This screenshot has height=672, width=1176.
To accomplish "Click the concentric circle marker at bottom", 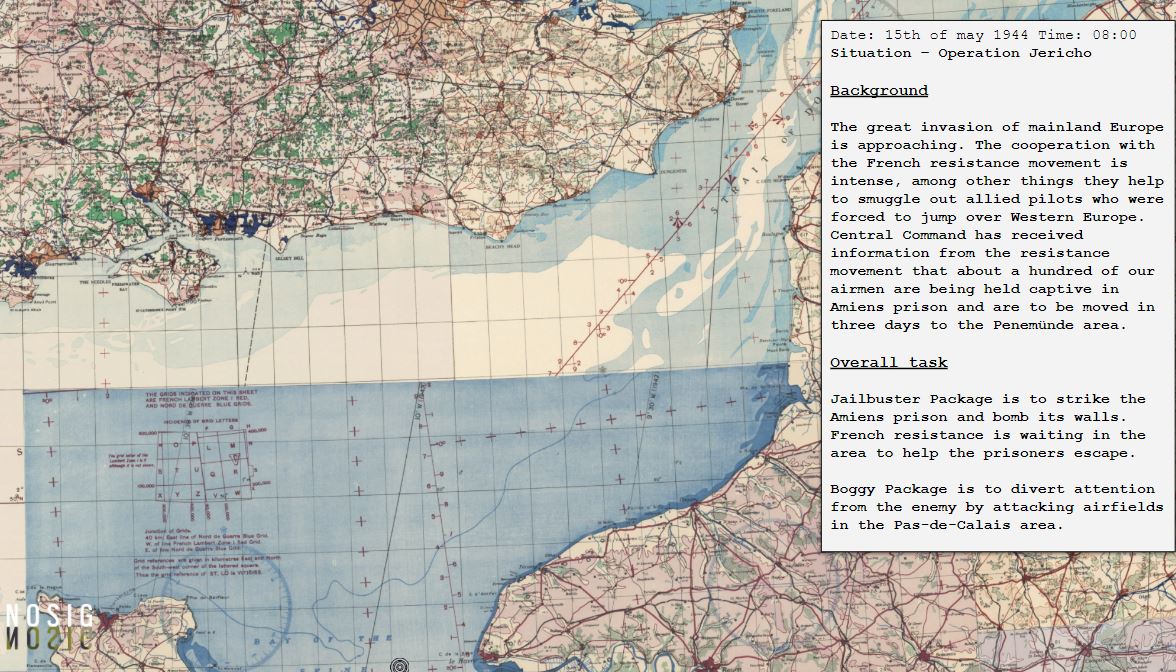I will pos(400,665).
